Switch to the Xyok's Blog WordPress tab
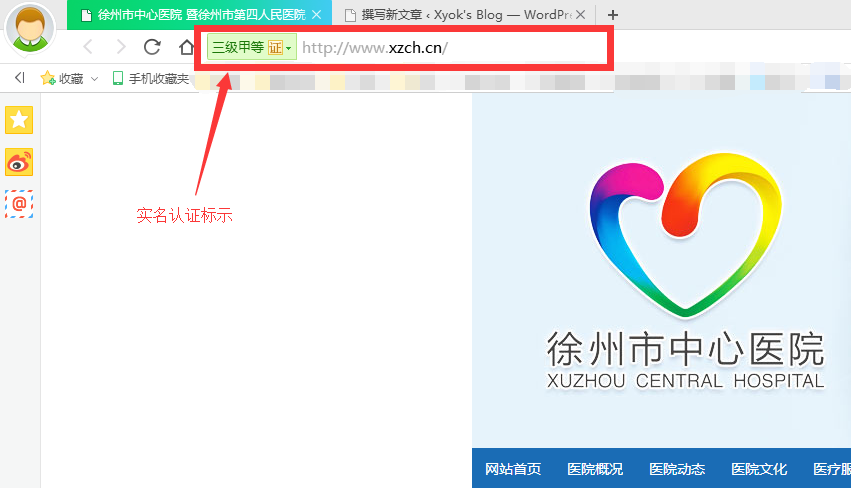851x488 pixels. pyautogui.click(x=467, y=15)
